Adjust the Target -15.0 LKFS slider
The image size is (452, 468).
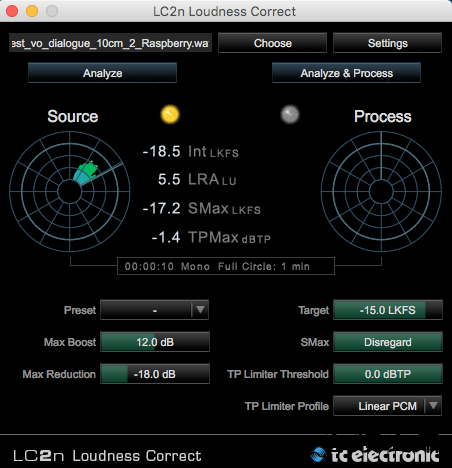[x=388, y=310]
